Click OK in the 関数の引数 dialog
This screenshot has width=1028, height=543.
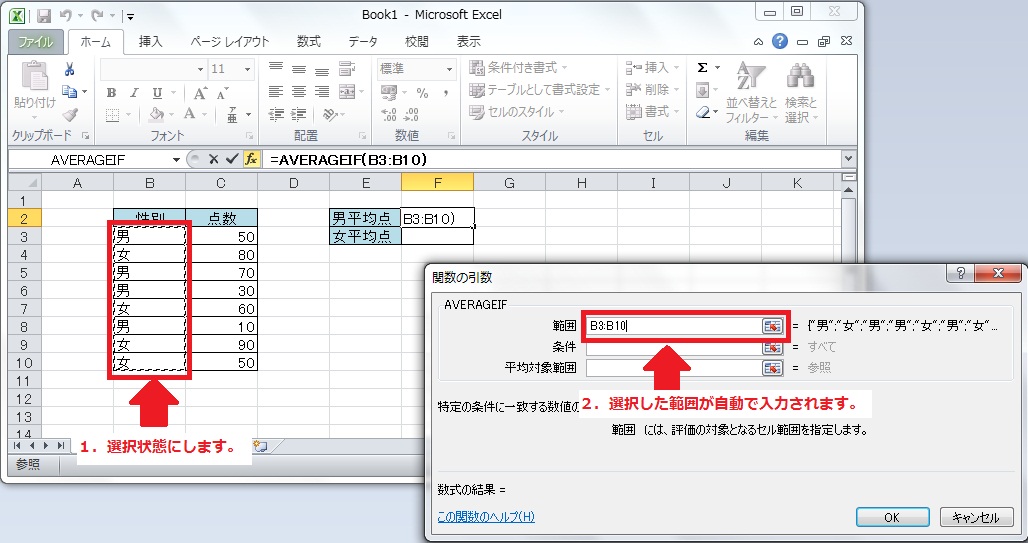point(892,517)
